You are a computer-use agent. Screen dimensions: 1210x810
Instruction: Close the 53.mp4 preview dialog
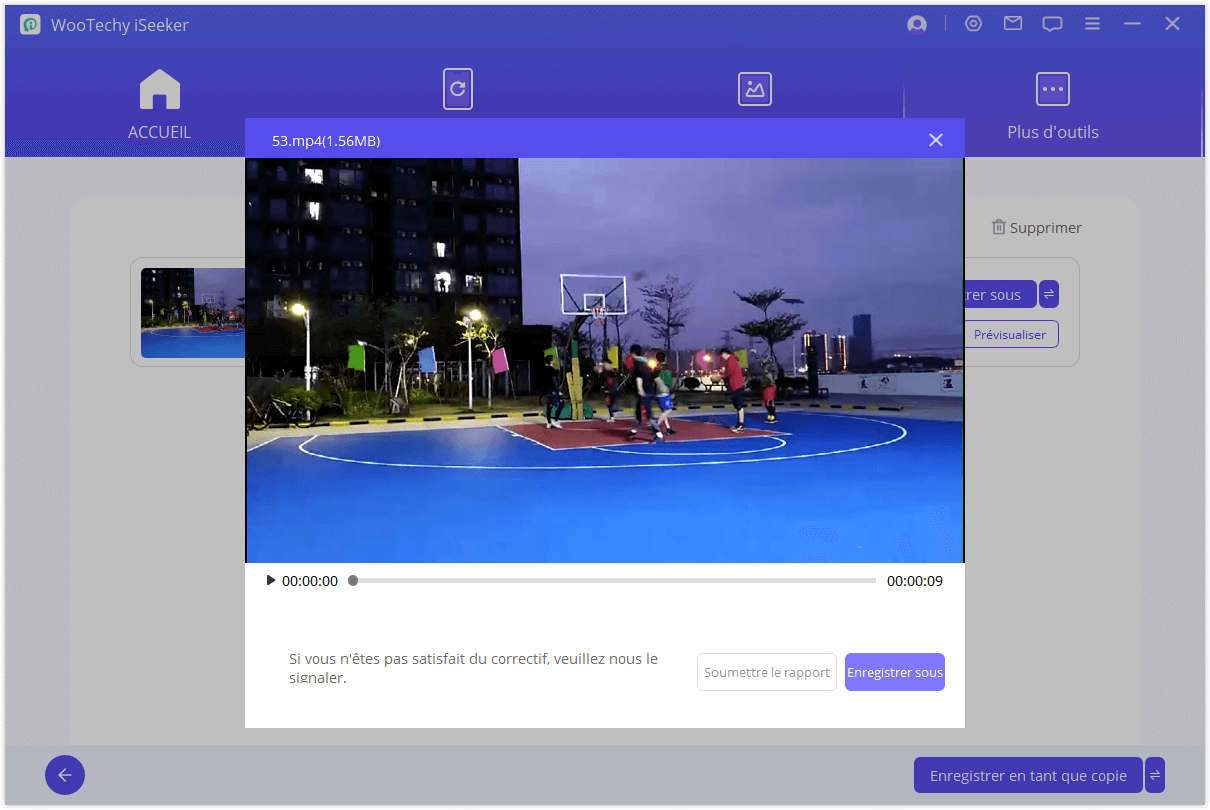click(x=936, y=140)
